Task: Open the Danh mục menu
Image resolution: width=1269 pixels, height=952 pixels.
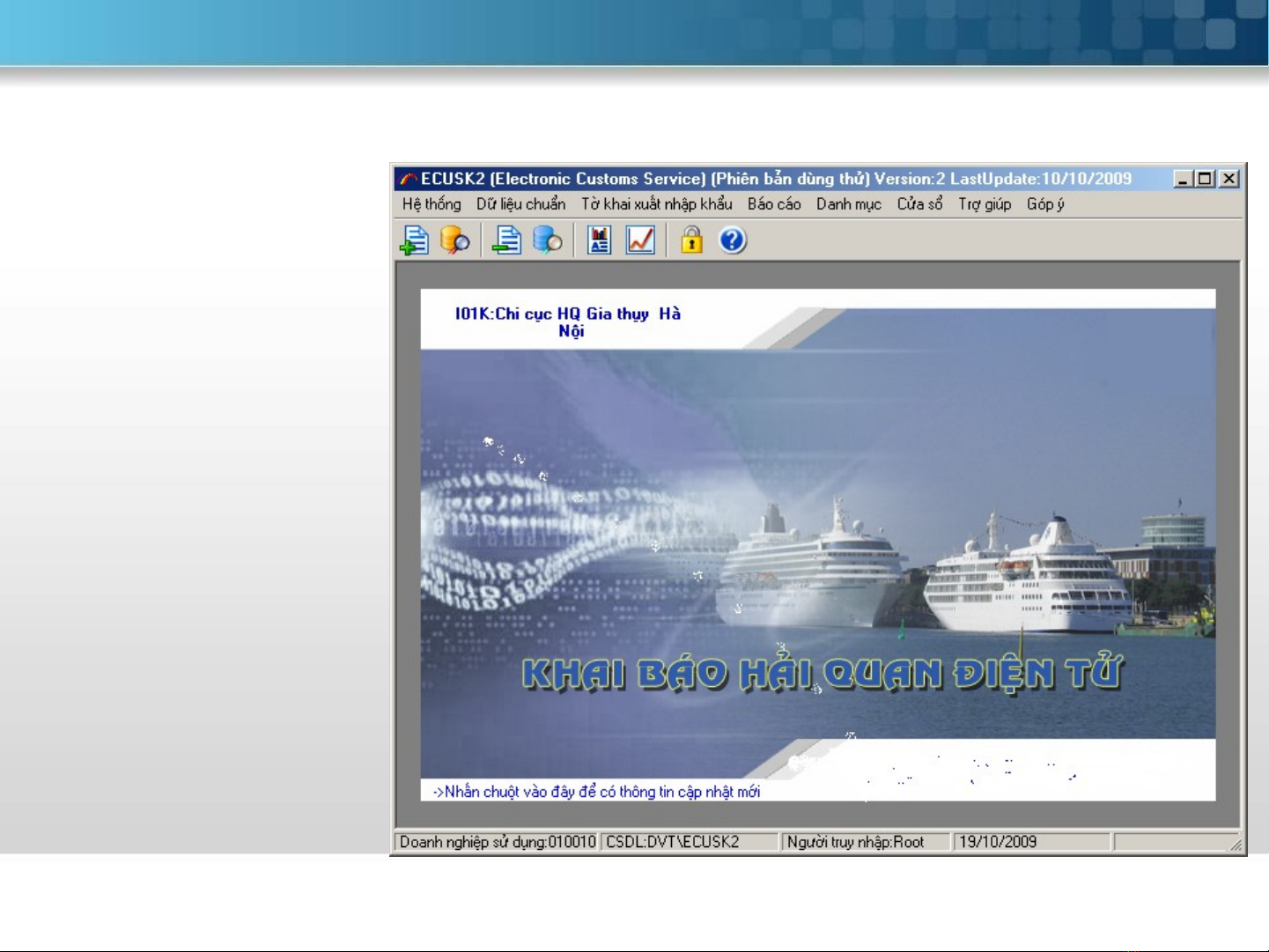Action: (x=848, y=204)
